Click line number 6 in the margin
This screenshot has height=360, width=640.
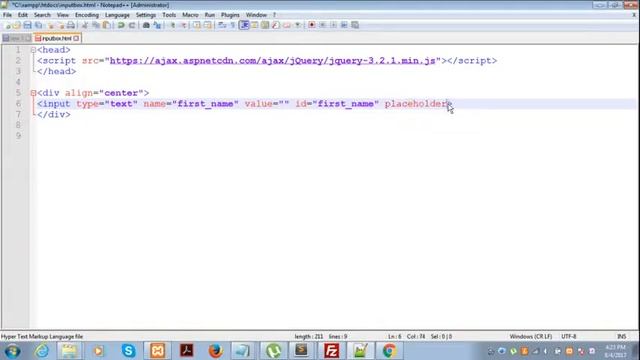click(18, 104)
